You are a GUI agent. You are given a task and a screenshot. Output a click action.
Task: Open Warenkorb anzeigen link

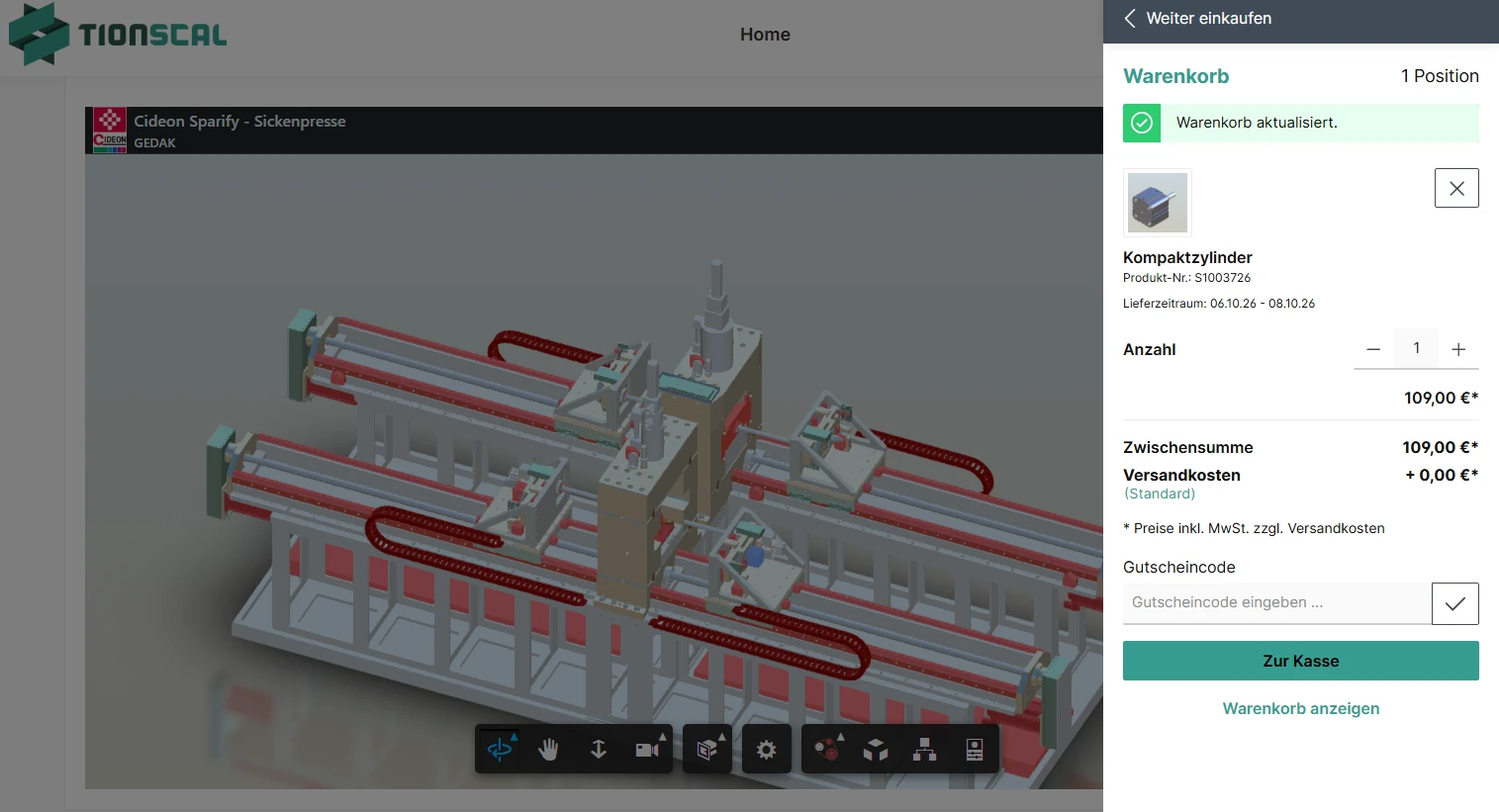[1301, 708]
